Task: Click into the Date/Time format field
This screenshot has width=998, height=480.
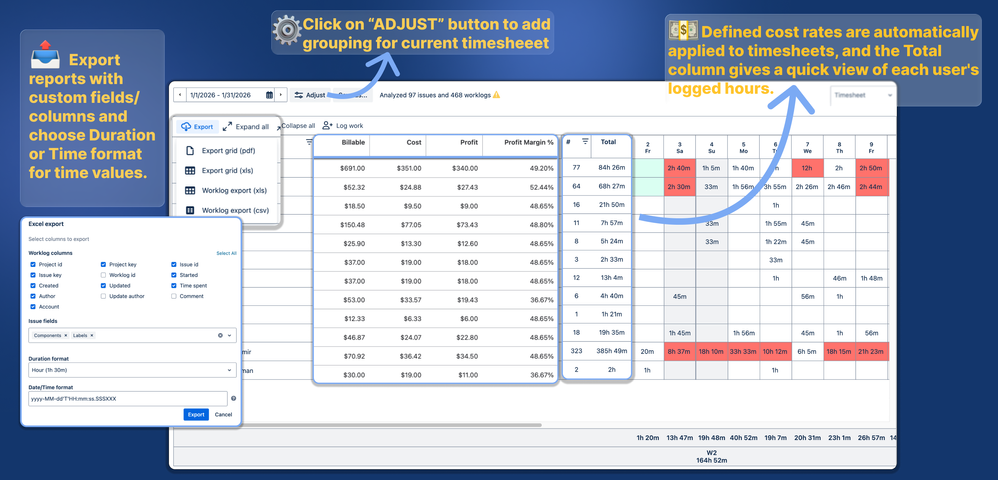Action: (x=128, y=399)
